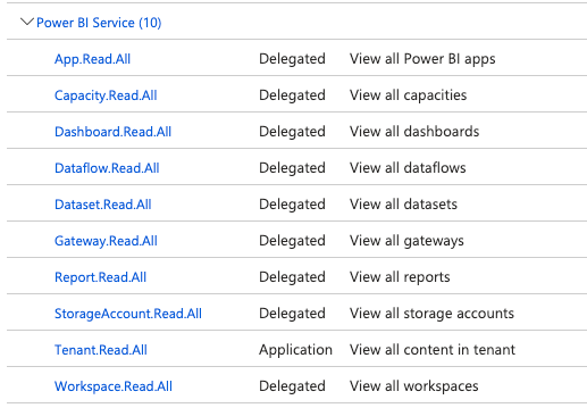This screenshot has height=408, width=587.
Task: Click the Application type in Tenant row
Action: [x=296, y=350]
